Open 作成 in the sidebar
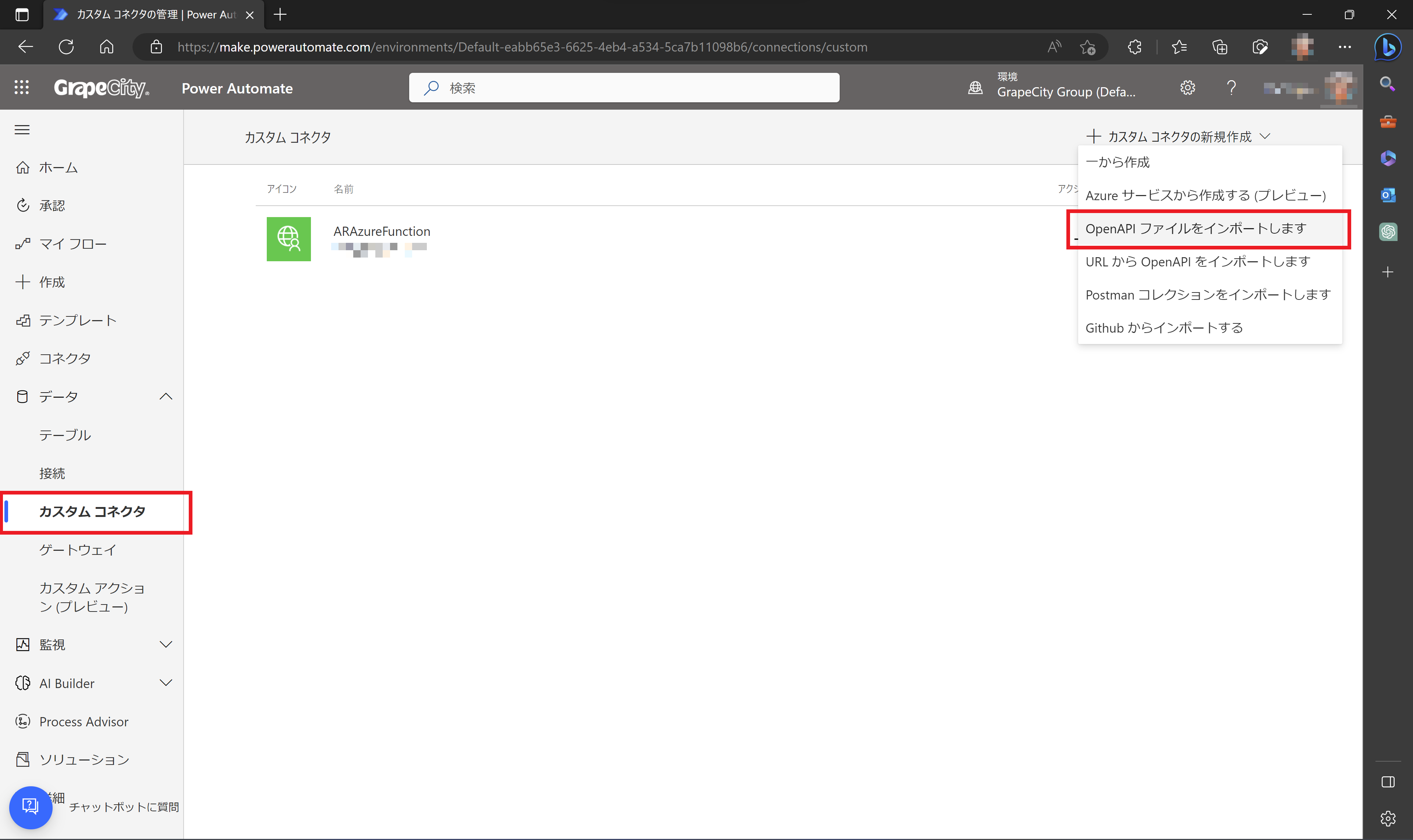The height and width of the screenshot is (840, 1413). pos(92,282)
